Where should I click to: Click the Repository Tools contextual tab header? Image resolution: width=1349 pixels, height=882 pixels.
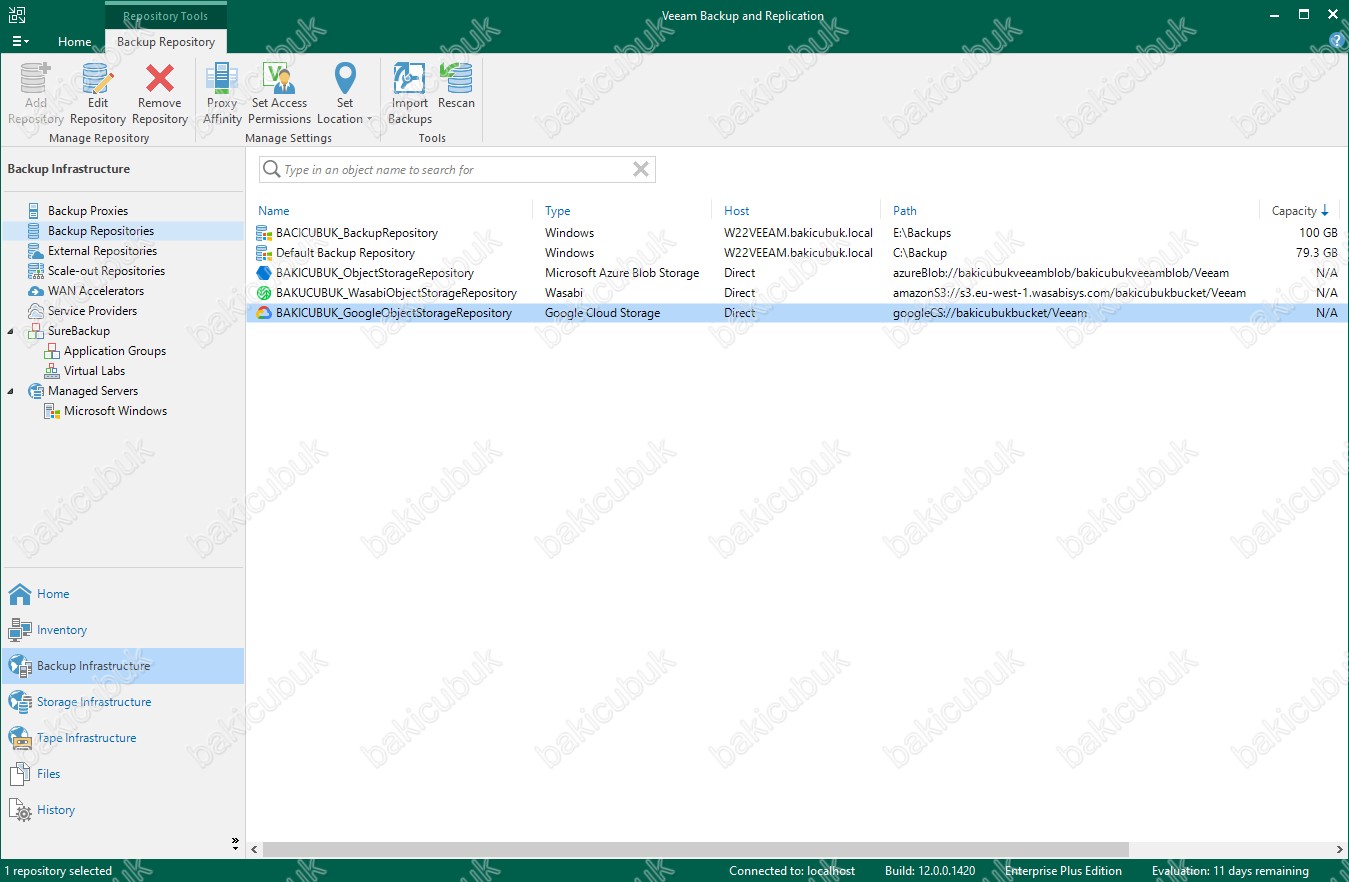(x=166, y=16)
